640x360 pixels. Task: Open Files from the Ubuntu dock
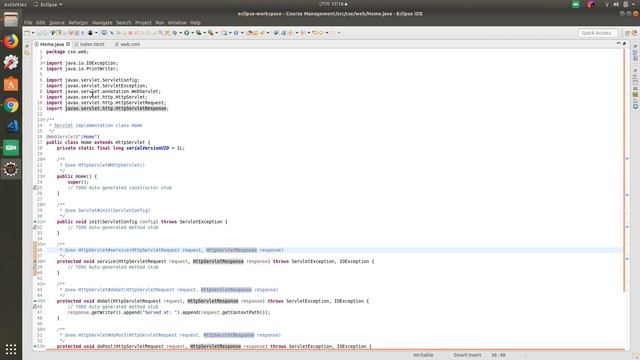click(x=11, y=20)
